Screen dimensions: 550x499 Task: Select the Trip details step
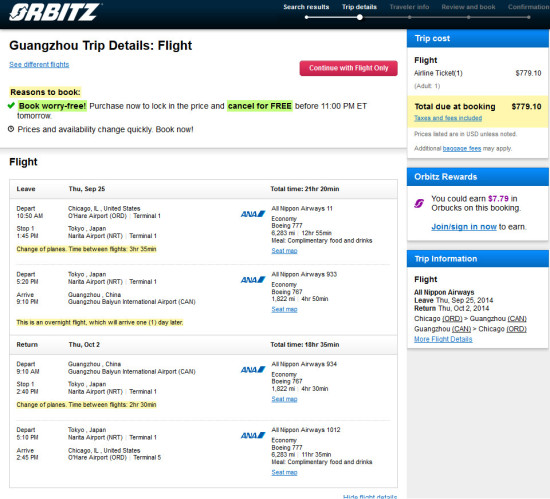click(x=359, y=7)
